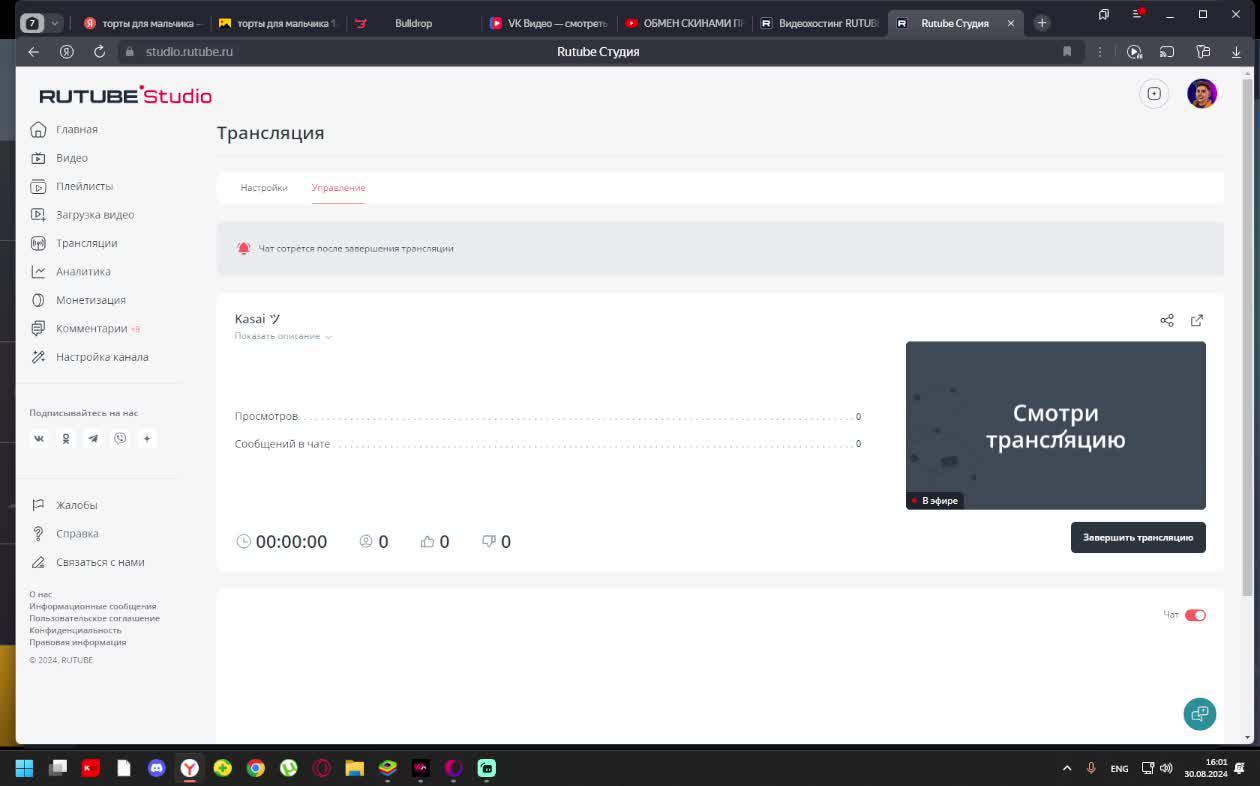This screenshot has width=1260, height=786.
Task: Switch to the Управление tab
Action: point(338,188)
